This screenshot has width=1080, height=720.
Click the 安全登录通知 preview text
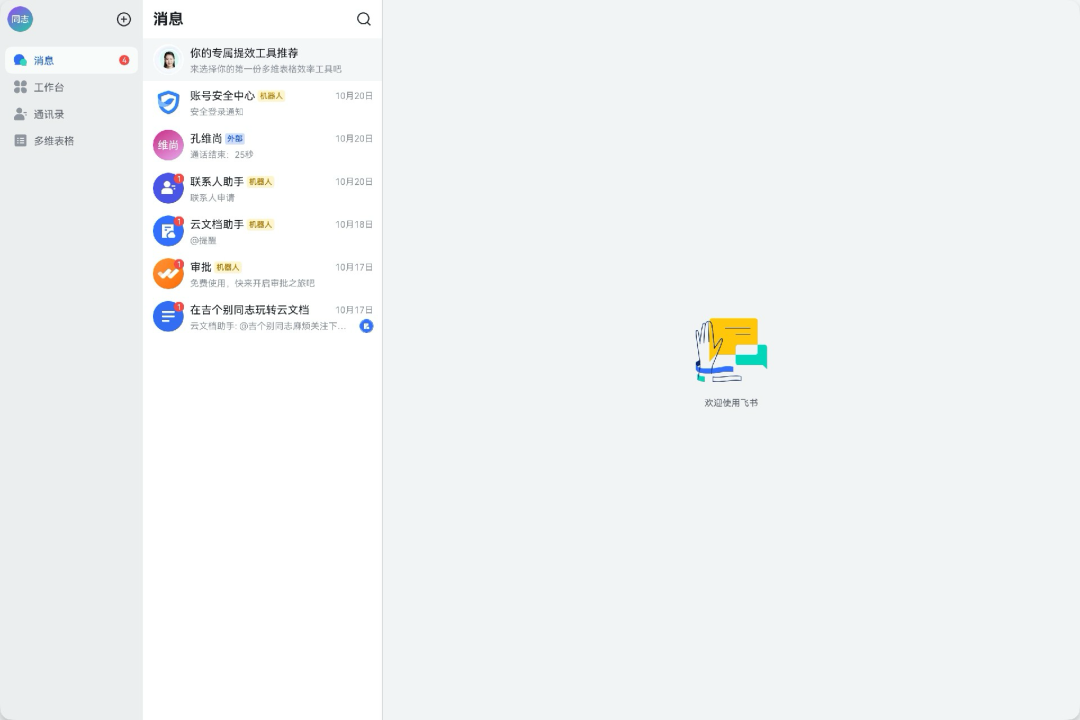pos(216,112)
